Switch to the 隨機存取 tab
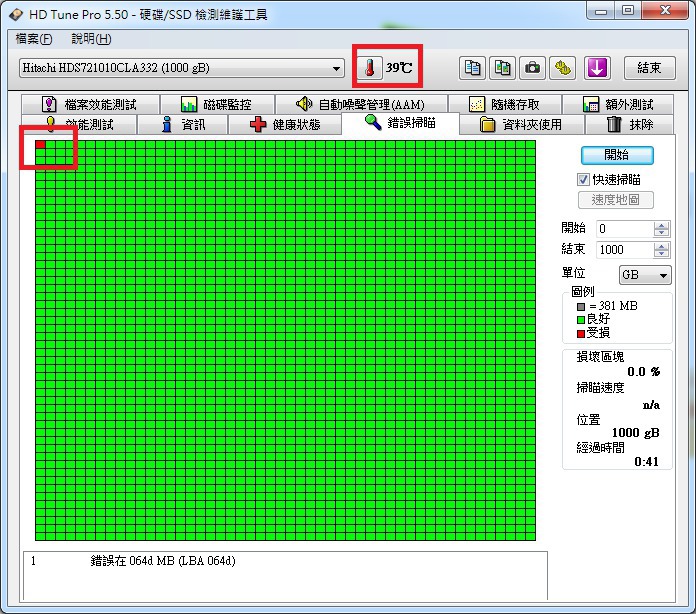The image size is (696, 614). click(x=505, y=104)
